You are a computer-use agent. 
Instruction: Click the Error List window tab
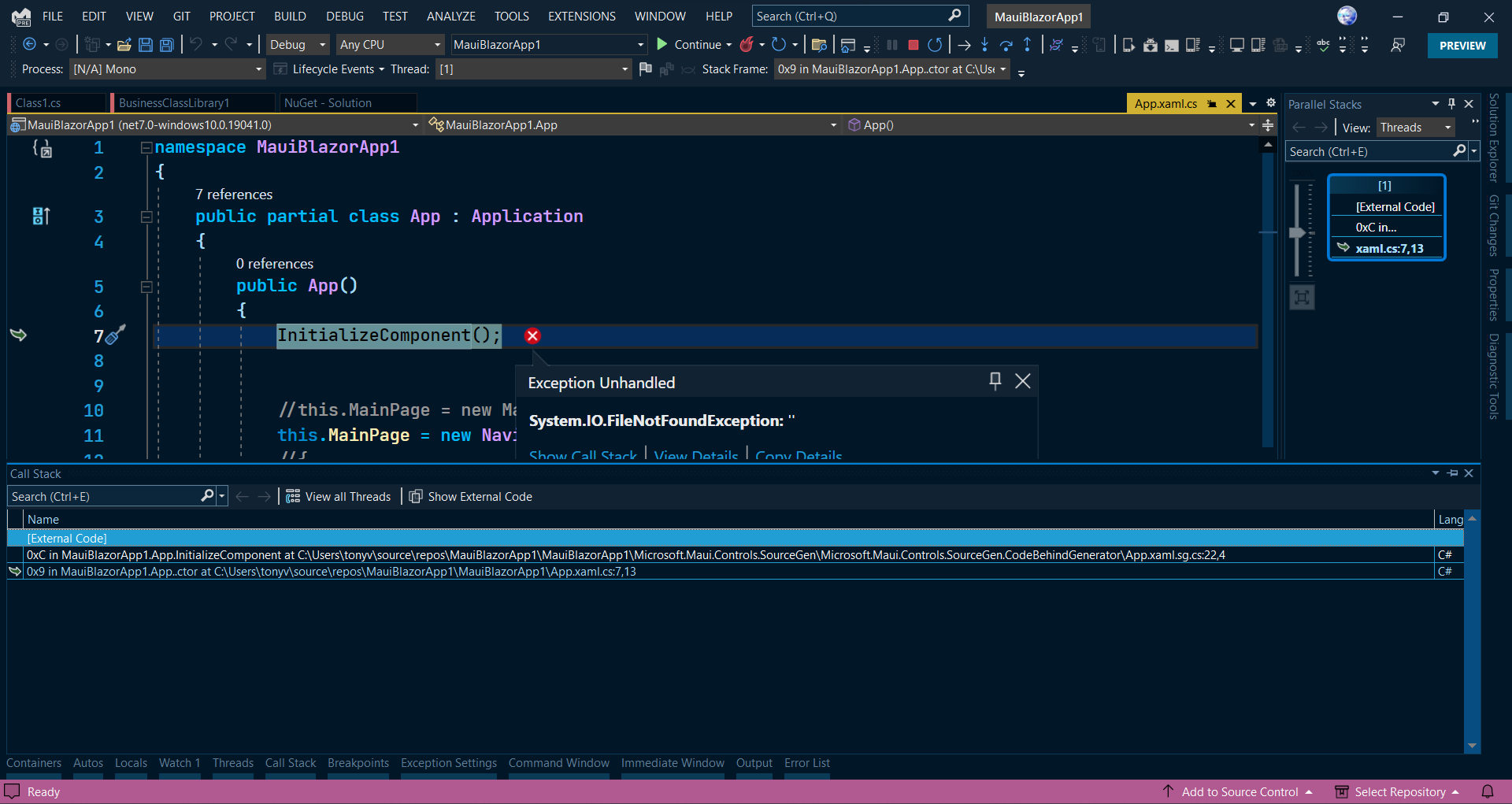(806, 762)
